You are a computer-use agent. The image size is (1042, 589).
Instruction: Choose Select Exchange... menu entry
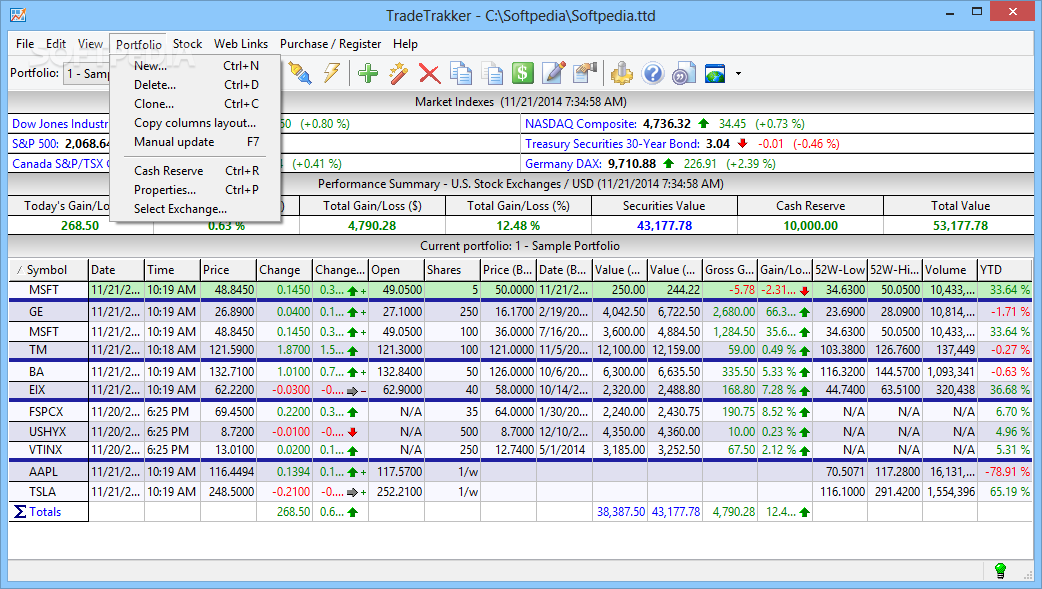pyautogui.click(x=195, y=209)
